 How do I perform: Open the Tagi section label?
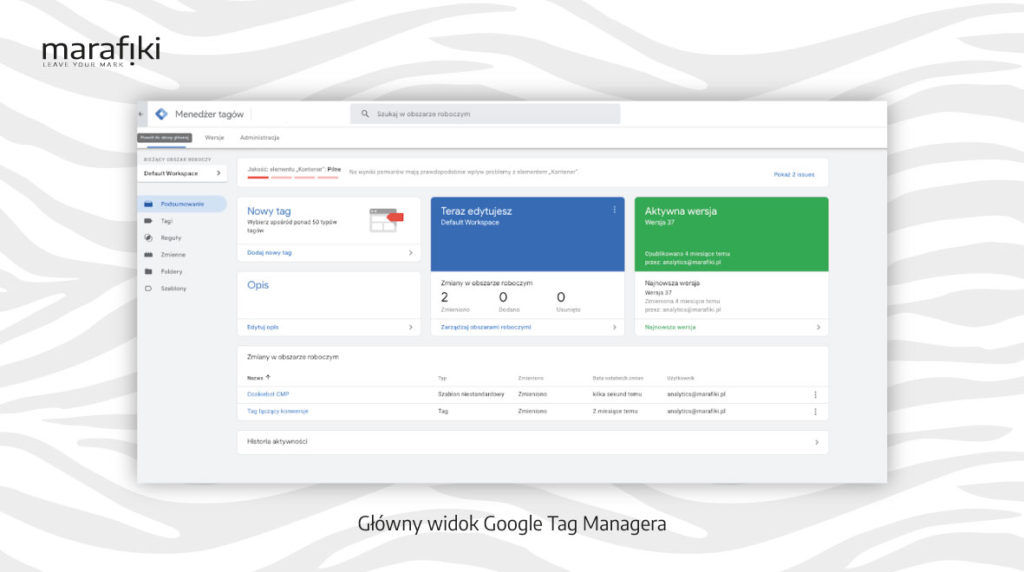[167, 221]
